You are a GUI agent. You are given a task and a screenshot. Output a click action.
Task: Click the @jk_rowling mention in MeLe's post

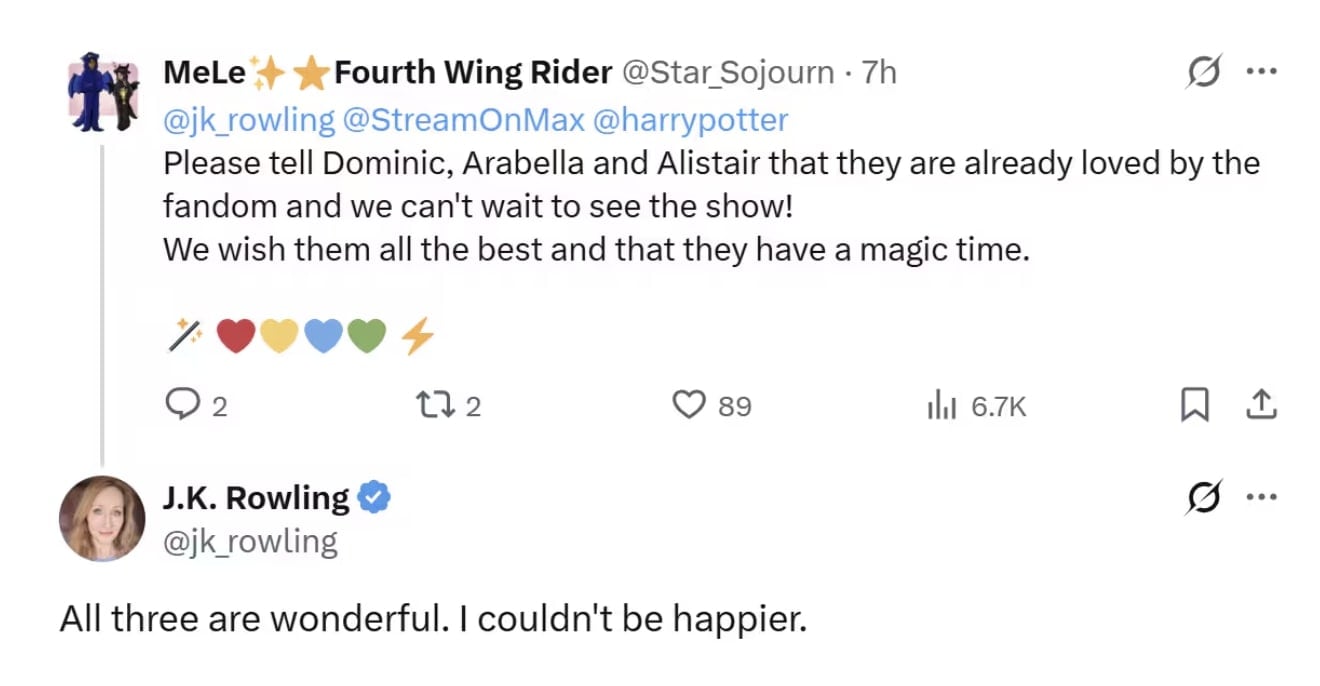tap(249, 120)
